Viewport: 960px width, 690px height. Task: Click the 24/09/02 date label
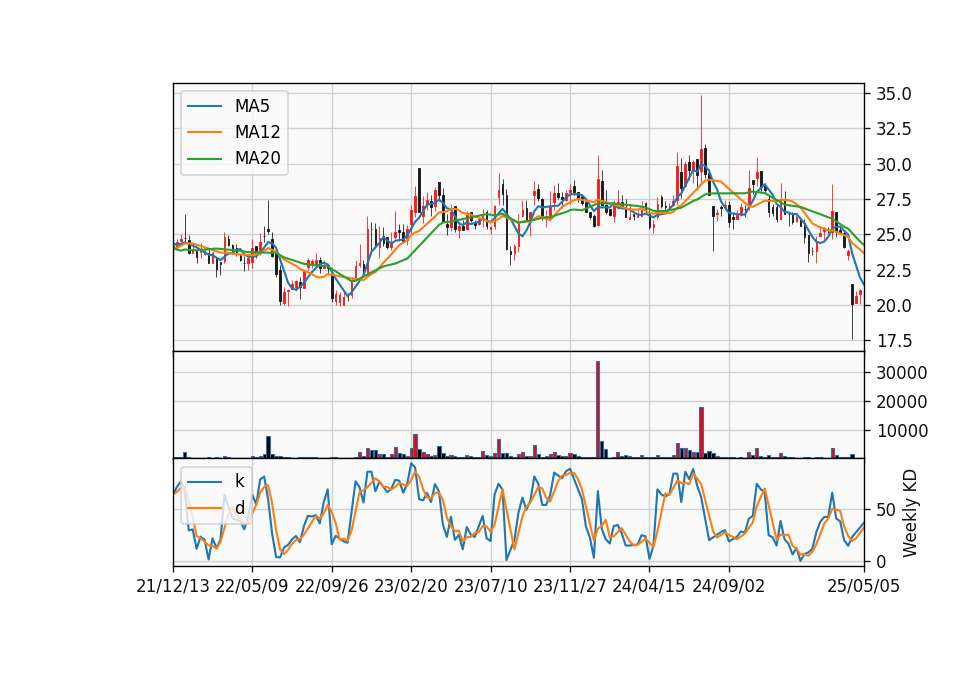pyautogui.click(x=729, y=586)
